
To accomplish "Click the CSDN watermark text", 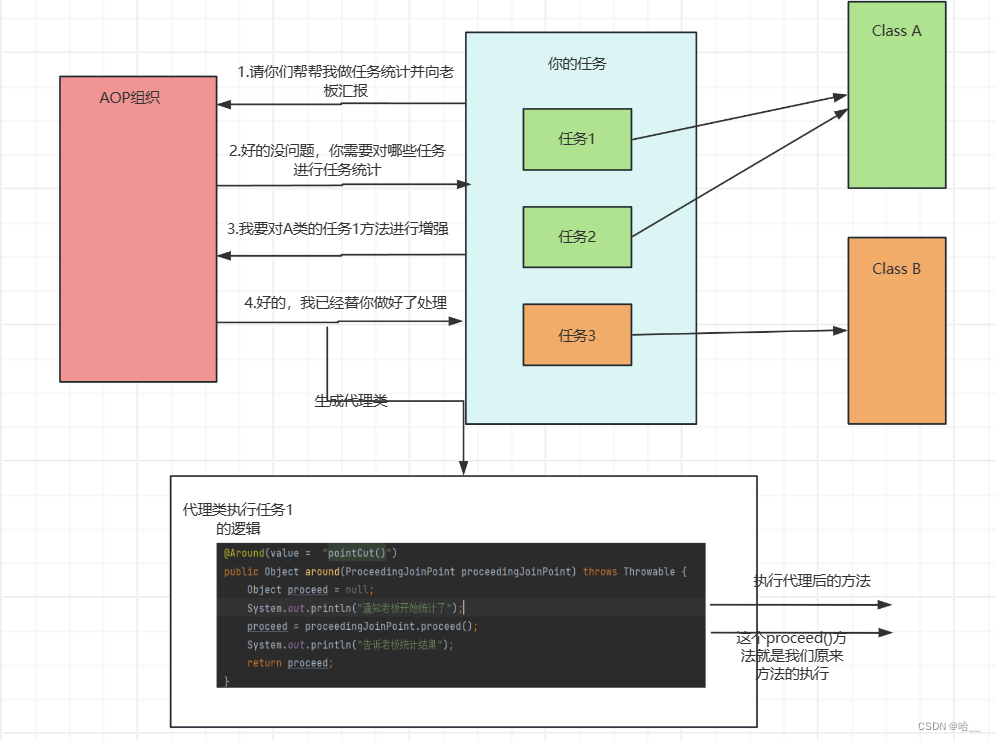I will pyautogui.click(x=949, y=726).
